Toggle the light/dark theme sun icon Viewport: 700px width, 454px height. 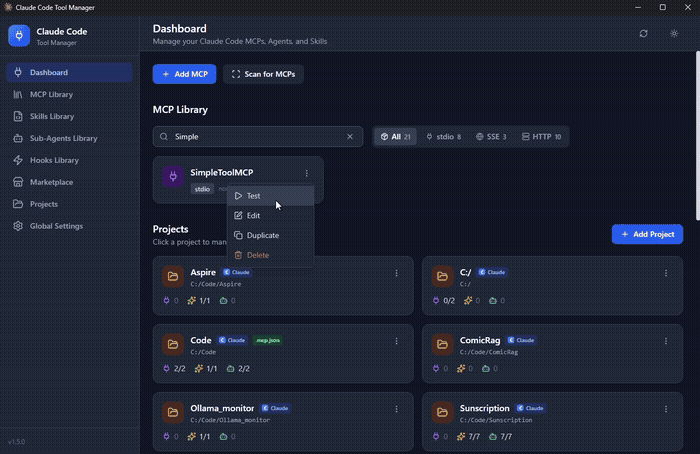click(674, 33)
